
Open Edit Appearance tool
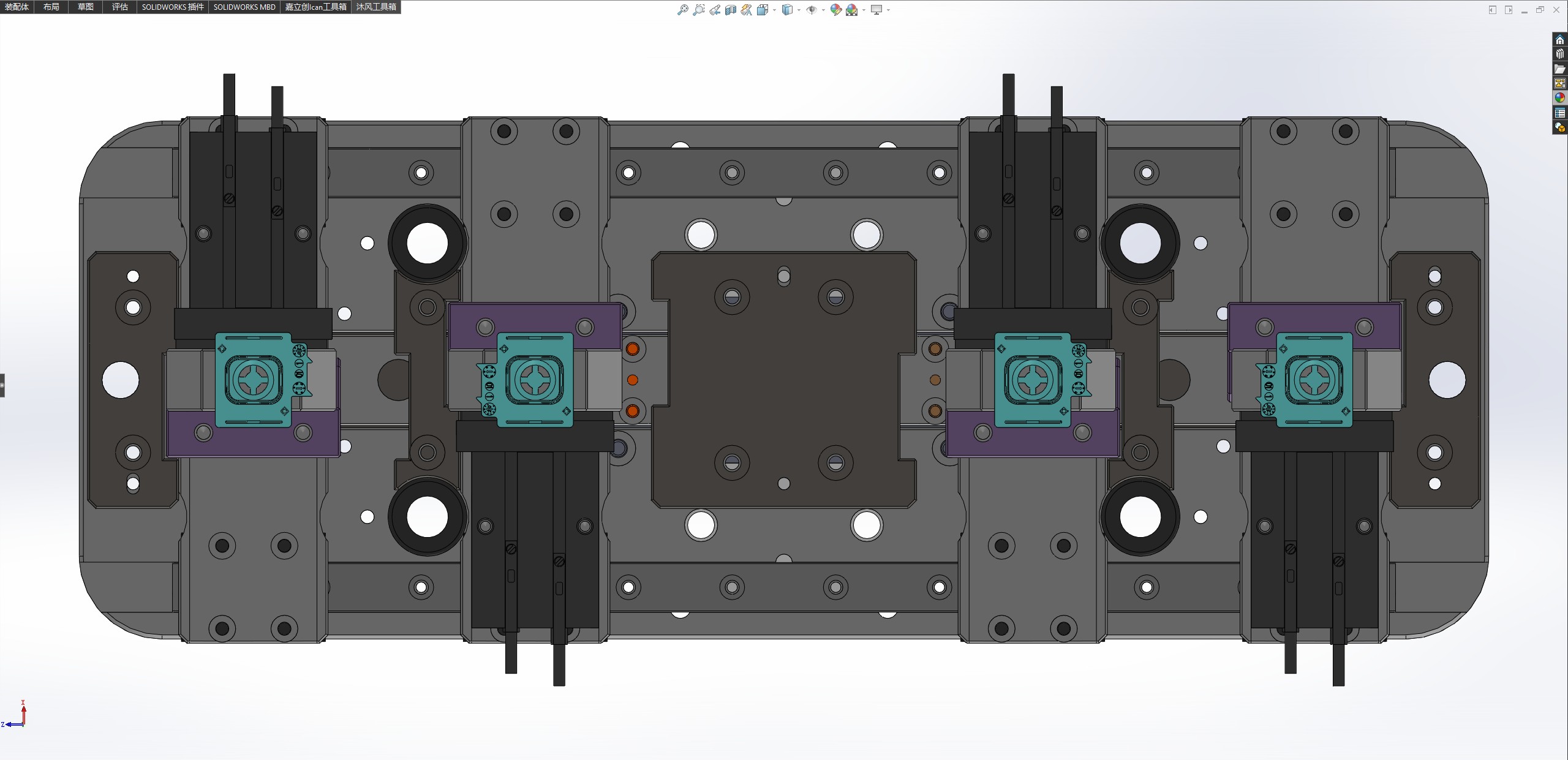coord(835,10)
